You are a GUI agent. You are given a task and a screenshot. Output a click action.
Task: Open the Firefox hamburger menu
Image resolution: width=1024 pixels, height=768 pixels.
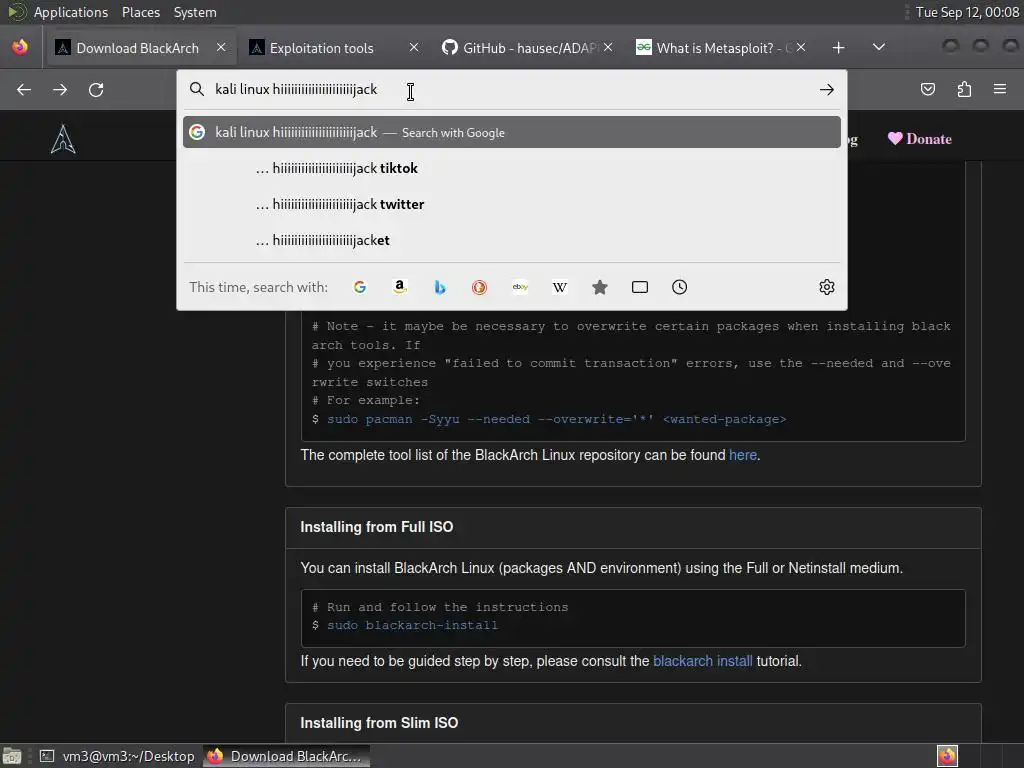[1000, 89]
